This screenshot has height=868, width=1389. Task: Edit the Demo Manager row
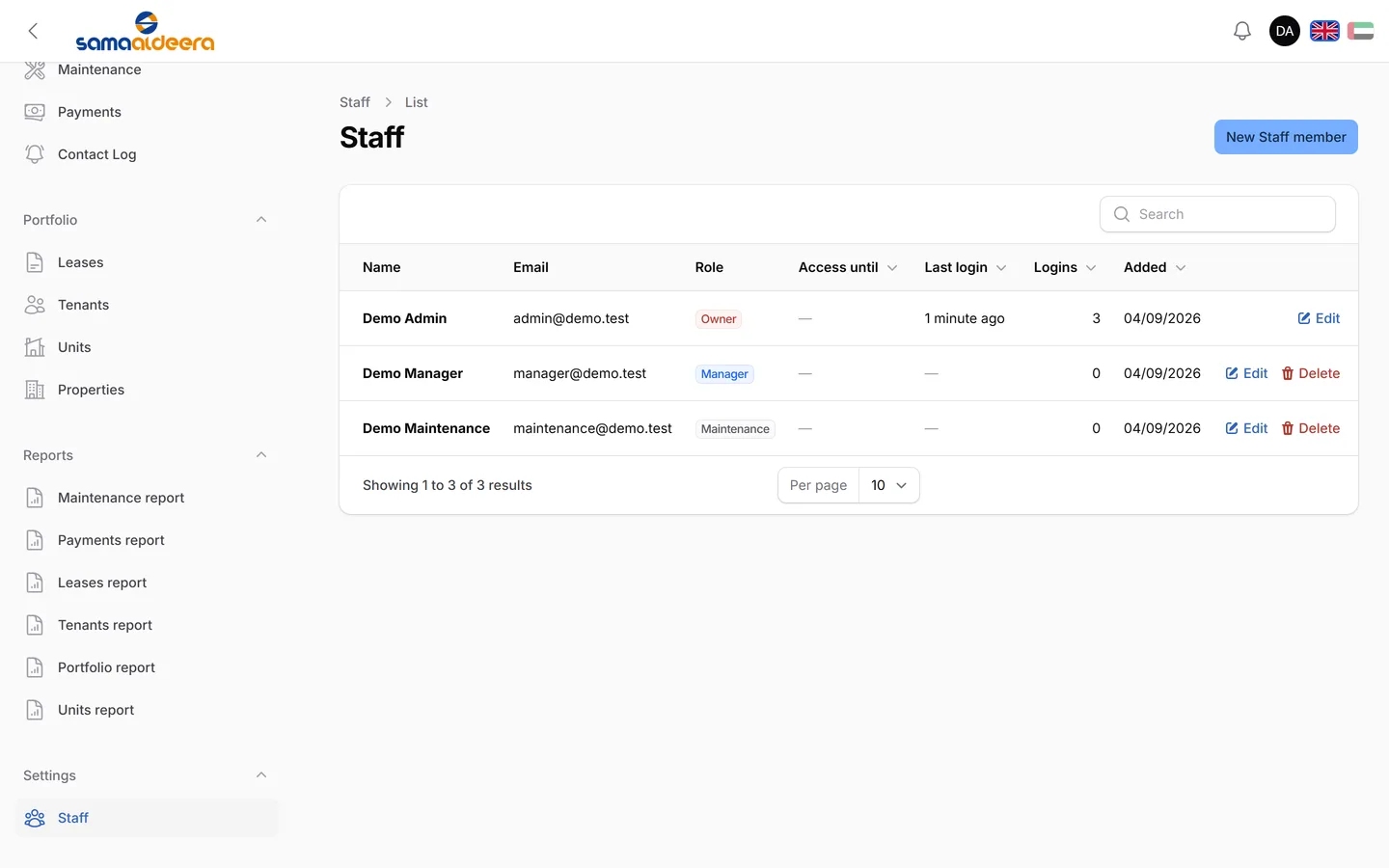click(x=1246, y=373)
